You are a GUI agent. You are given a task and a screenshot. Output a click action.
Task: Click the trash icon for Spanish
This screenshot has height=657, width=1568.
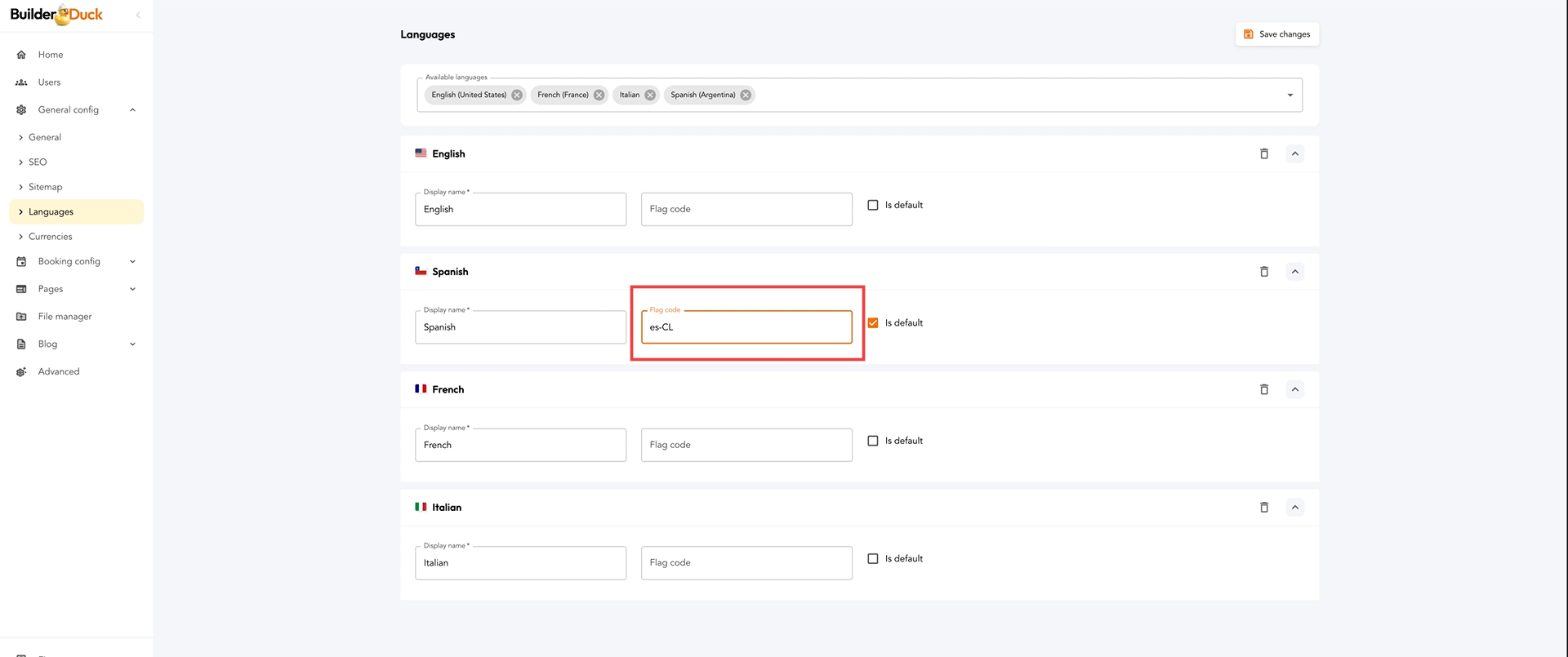[x=1263, y=272]
